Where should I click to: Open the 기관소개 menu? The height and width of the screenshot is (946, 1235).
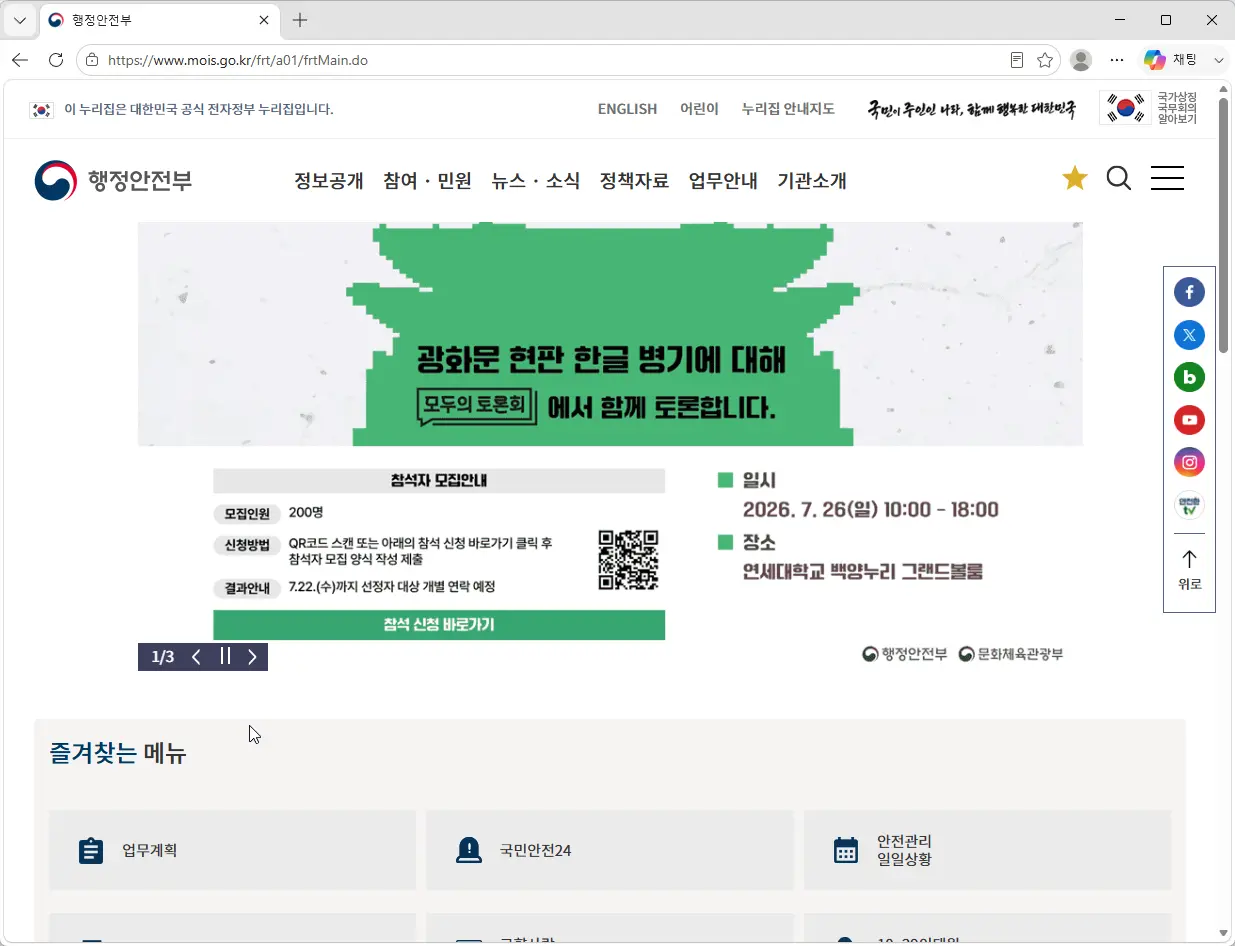812,181
